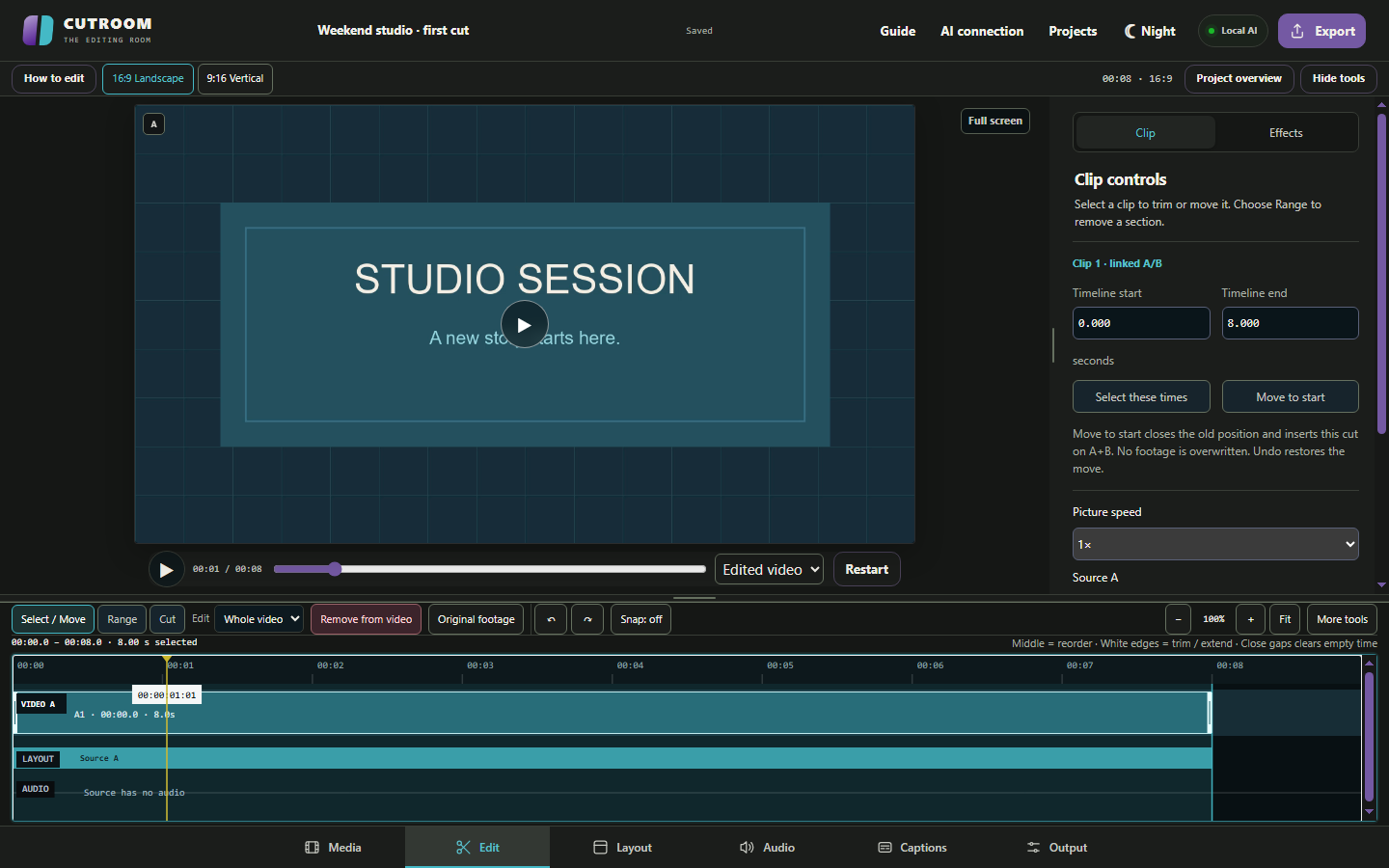Screen dimensions: 1389x868
Task: Activate the Select / Move tool
Action: pyautogui.click(x=53, y=619)
